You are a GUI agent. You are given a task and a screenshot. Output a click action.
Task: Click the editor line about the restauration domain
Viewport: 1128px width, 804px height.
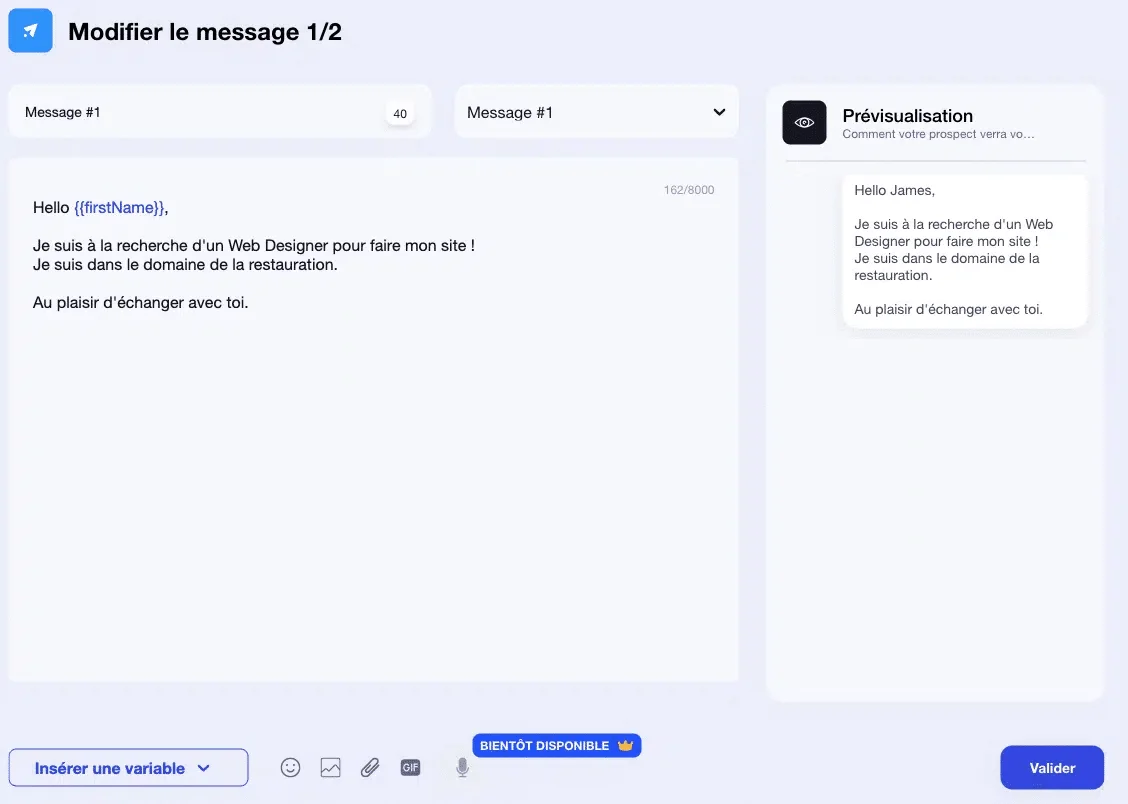[x=185, y=265]
